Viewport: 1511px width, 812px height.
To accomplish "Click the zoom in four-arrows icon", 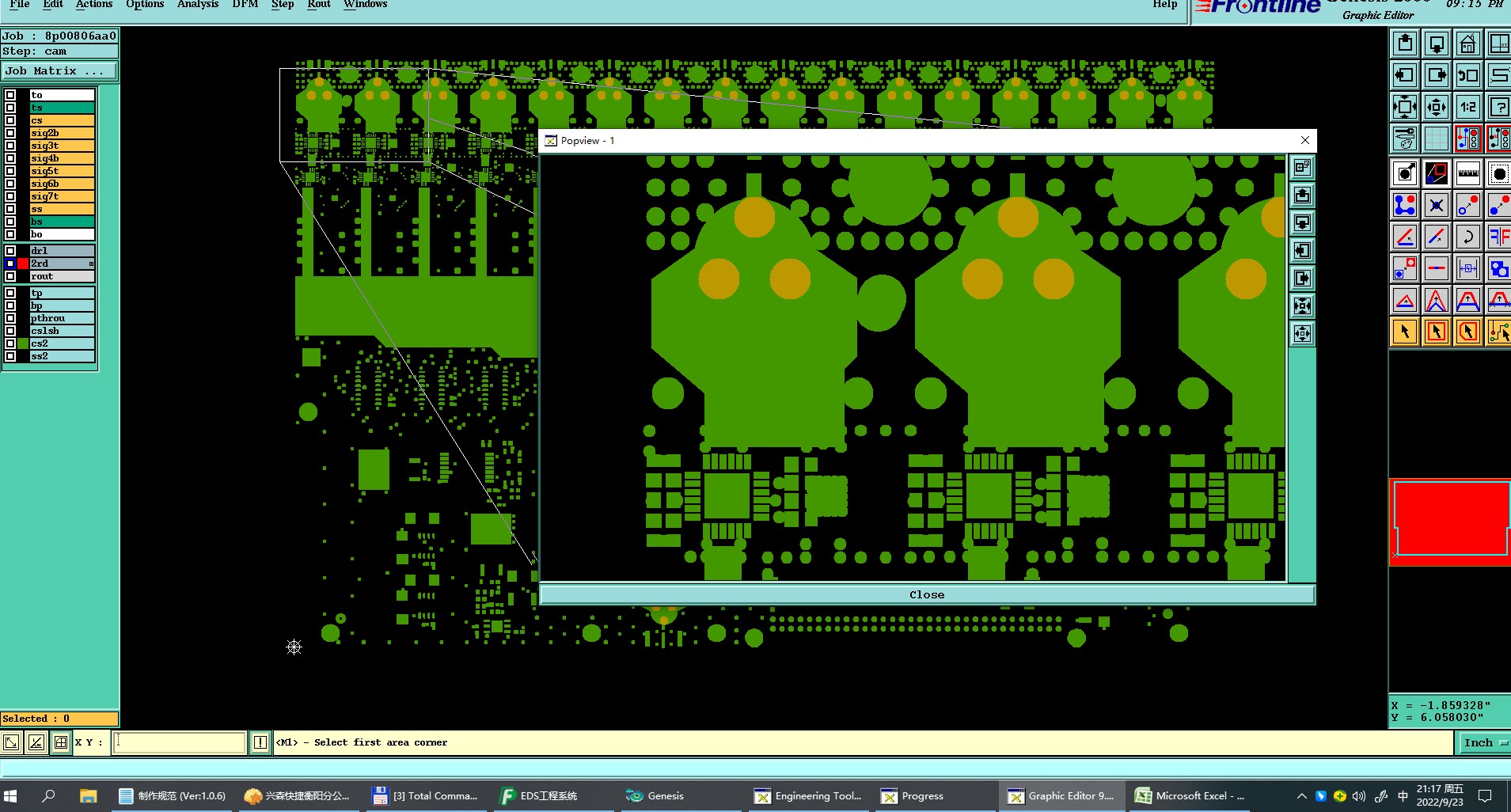I will point(1405,107).
